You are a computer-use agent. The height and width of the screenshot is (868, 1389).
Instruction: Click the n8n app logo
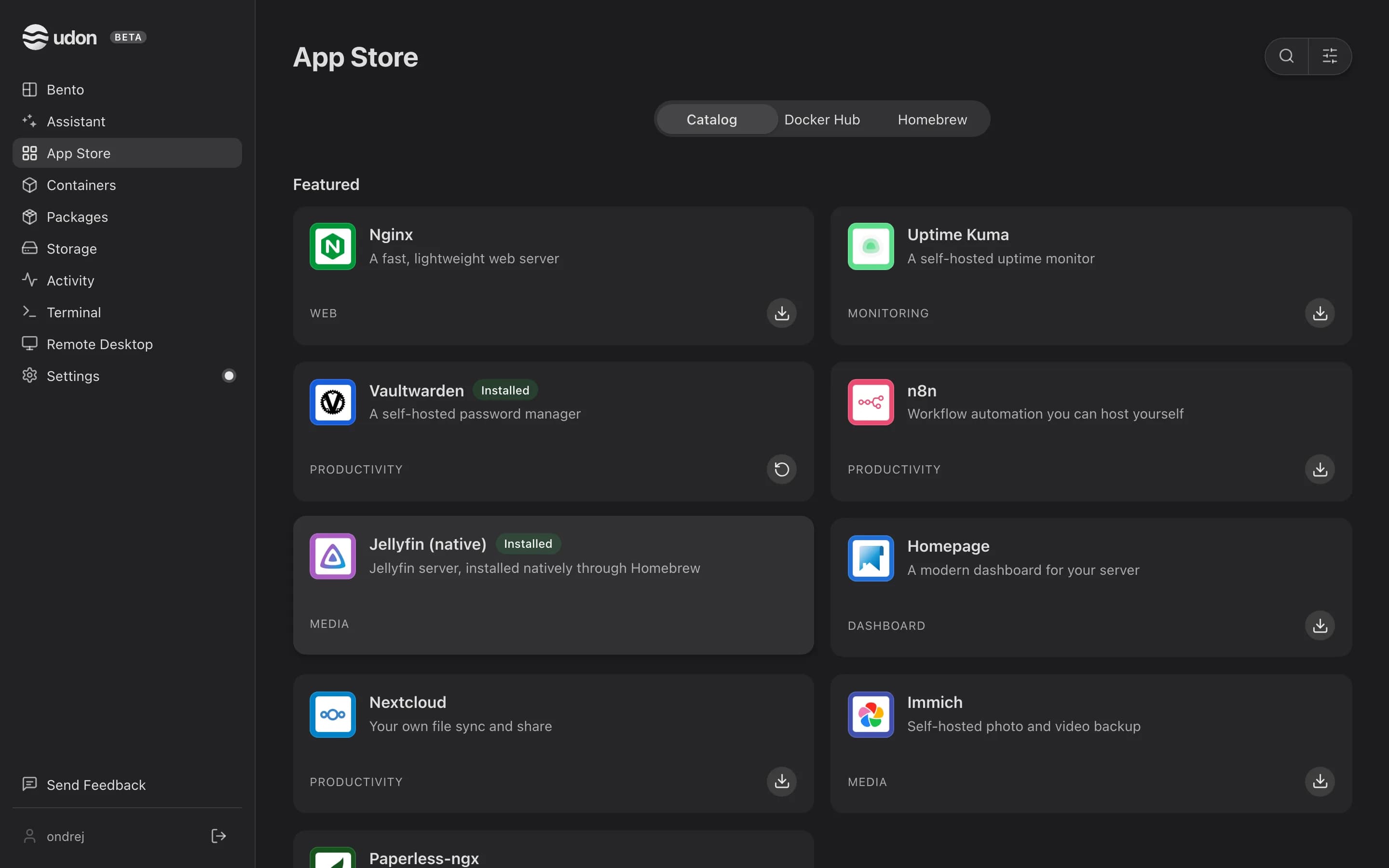pos(871,402)
